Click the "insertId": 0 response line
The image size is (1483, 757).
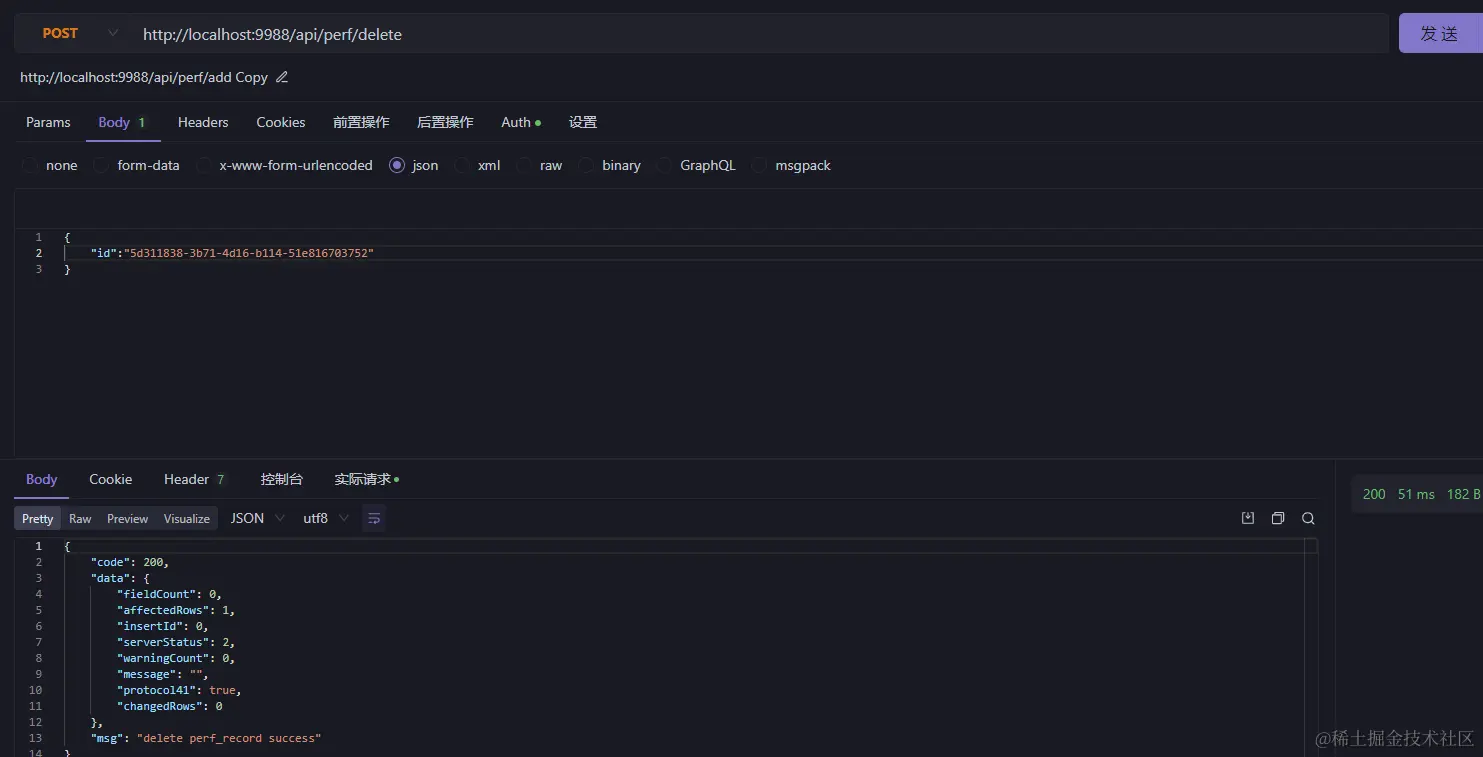163,626
